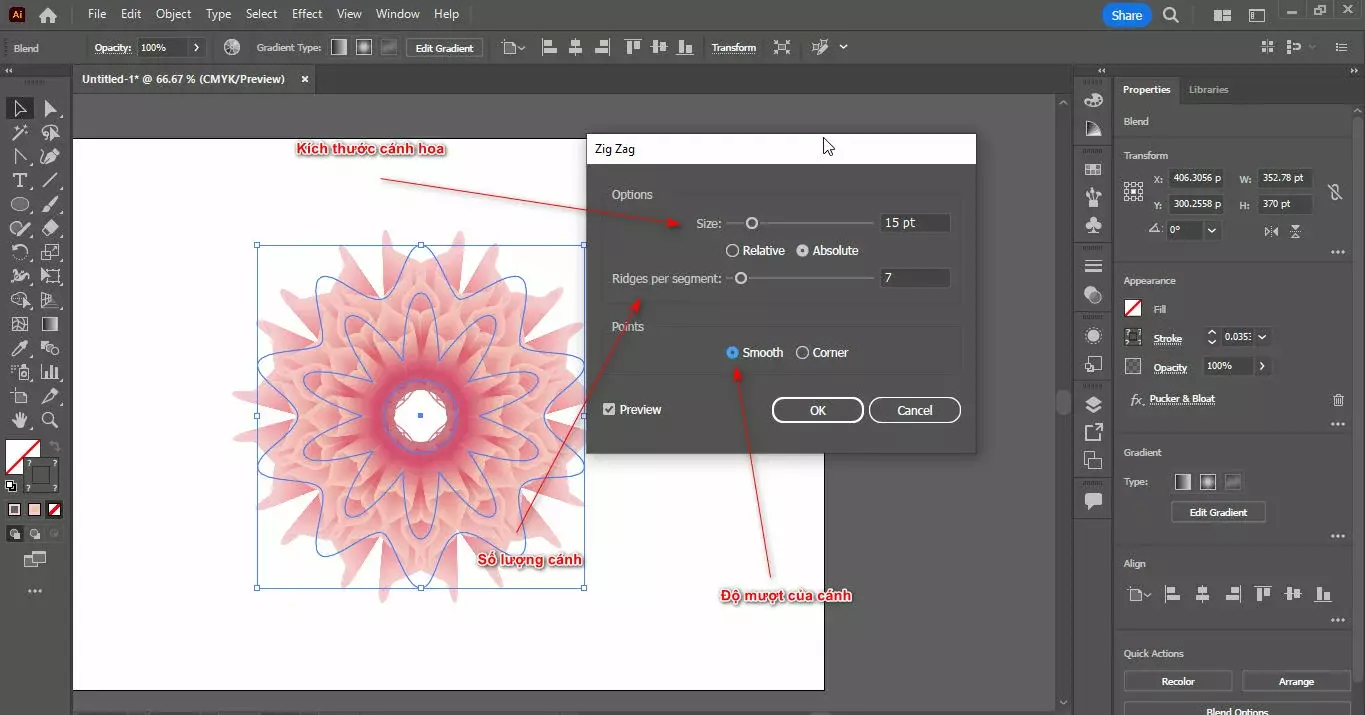
Task: Open the stroke weight dropdown in Appearance
Action: (x=1262, y=338)
